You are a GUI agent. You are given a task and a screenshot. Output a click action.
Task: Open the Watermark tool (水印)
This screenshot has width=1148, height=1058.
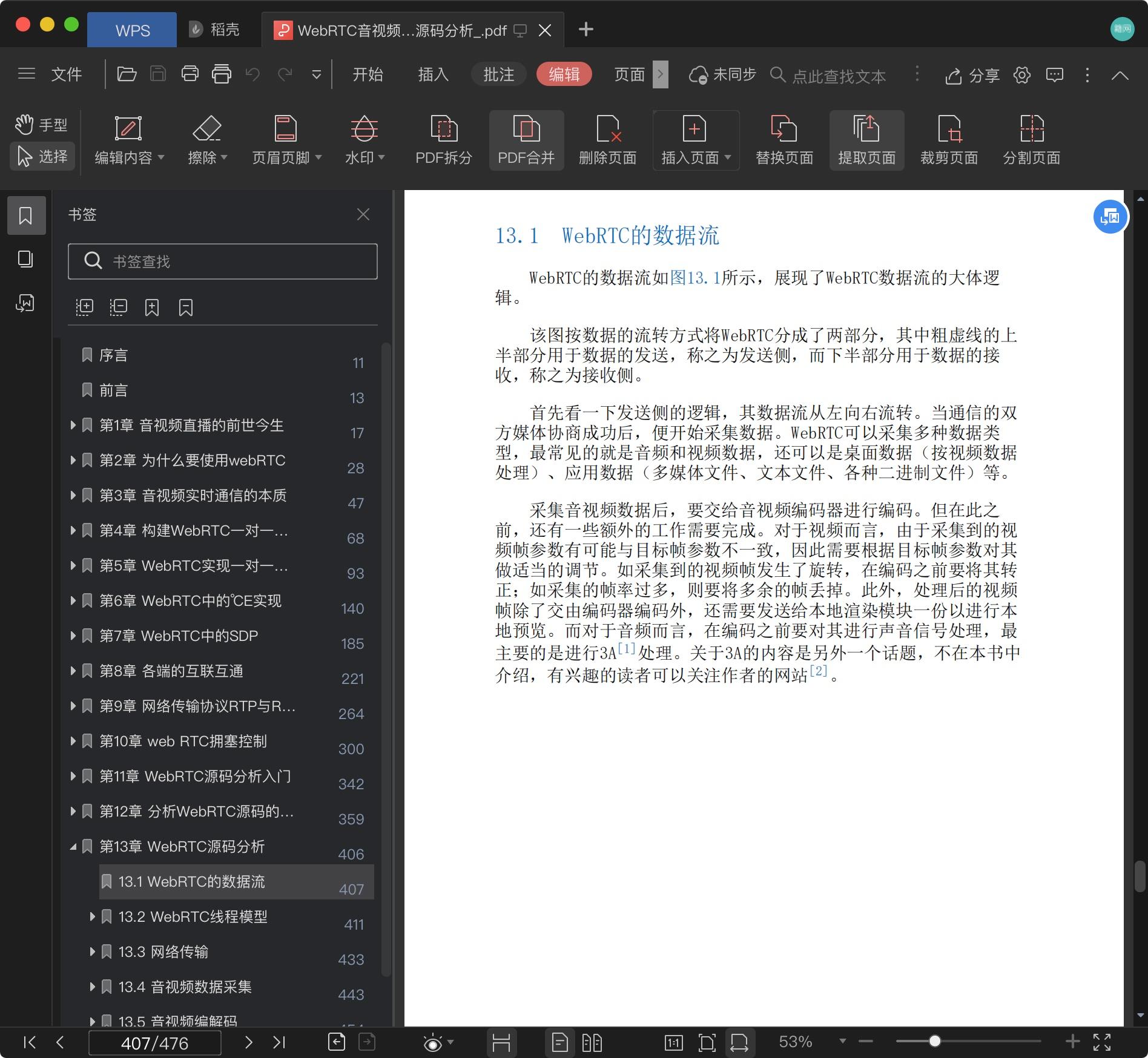(x=365, y=140)
